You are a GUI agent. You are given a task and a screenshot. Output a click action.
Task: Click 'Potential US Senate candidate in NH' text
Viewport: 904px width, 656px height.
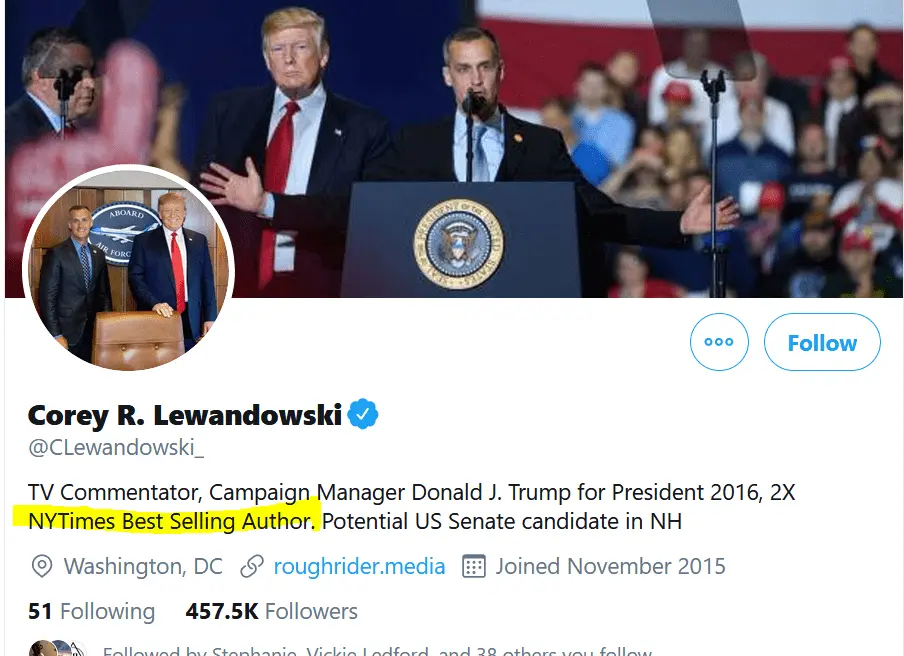(502, 521)
